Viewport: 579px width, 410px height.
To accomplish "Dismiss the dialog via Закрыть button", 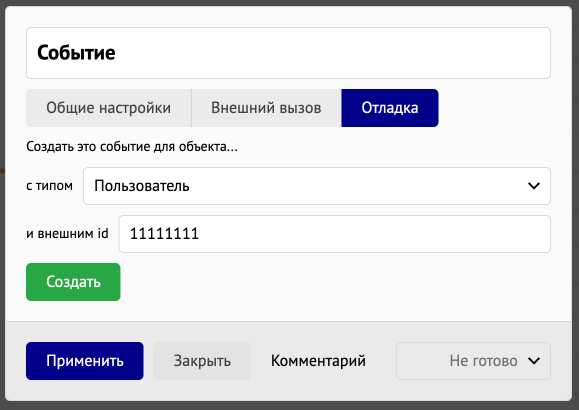I will point(202,361).
